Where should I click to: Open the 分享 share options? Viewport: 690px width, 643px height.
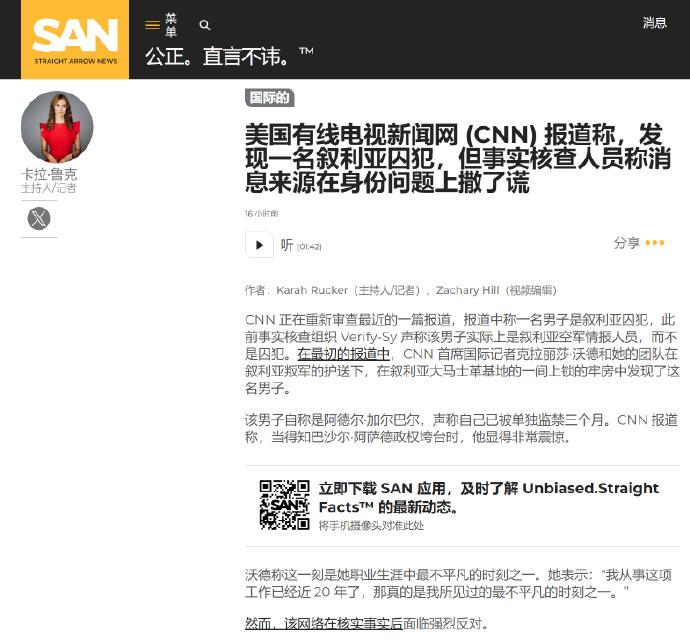tap(627, 243)
